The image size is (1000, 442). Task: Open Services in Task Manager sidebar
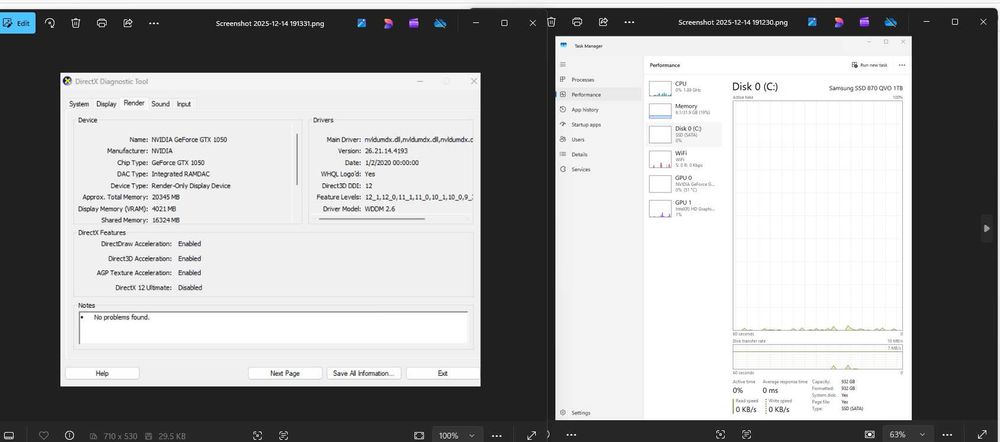[x=599, y=169]
